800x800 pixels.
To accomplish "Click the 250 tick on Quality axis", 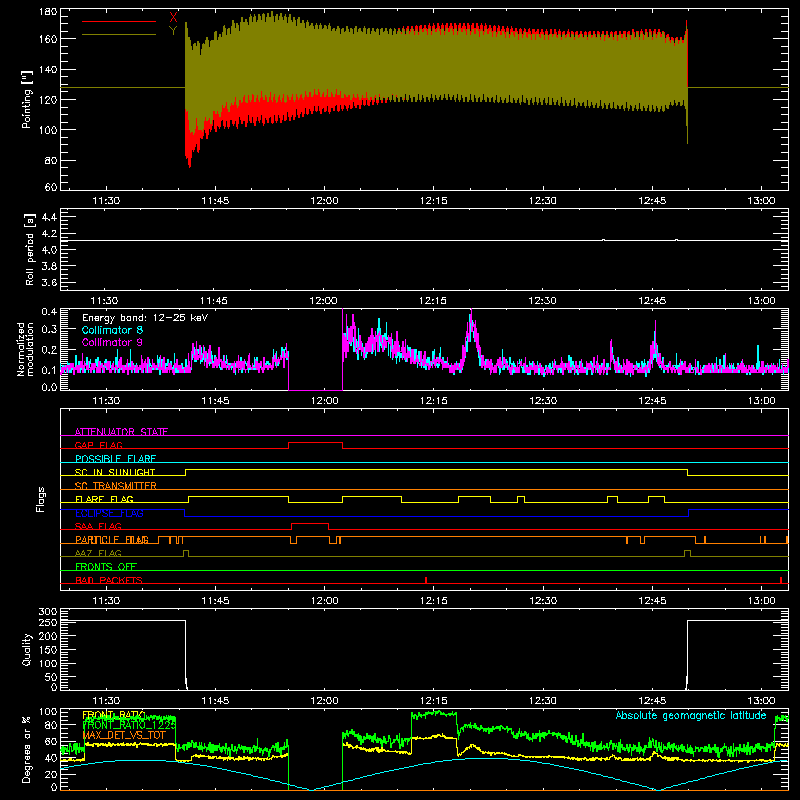I will [x=48, y=622].
